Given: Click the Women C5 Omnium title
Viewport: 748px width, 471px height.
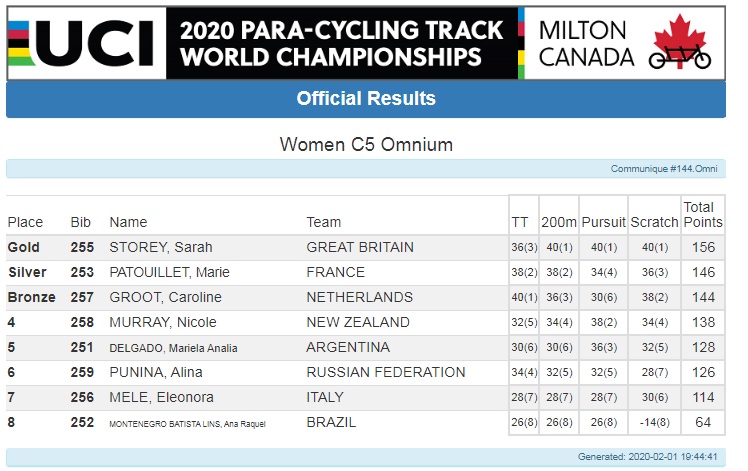Looking at the screenshot, I should tap(366, 145).
